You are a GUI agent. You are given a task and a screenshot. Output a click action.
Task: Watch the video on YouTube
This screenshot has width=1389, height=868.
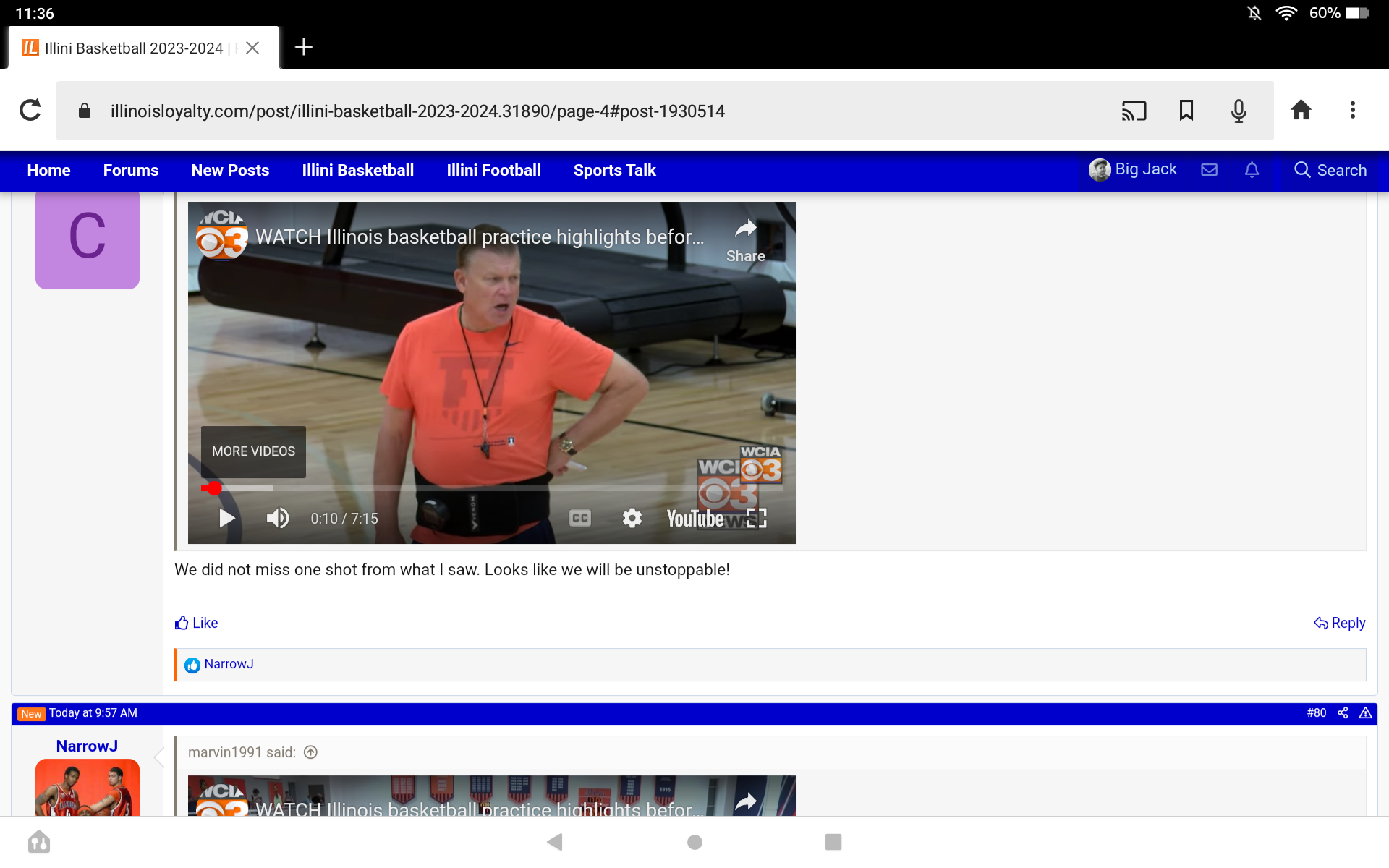pos(695,518)
